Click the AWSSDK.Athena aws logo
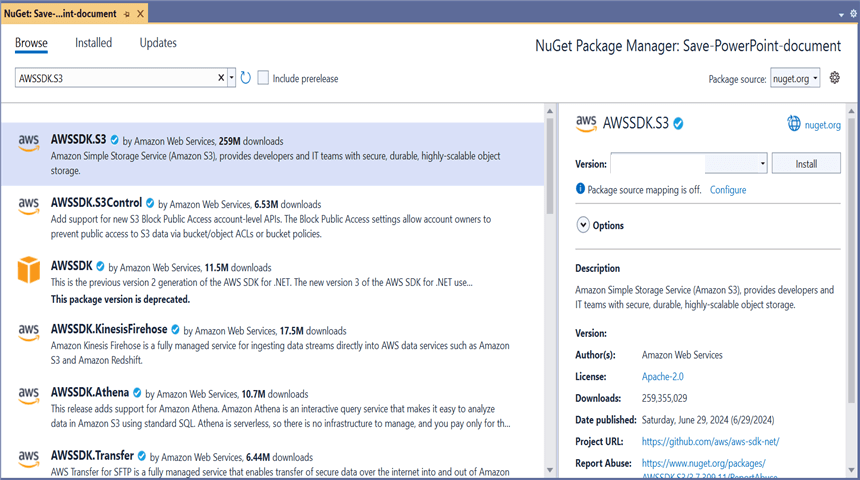Image resolution: width=860 pixels, height=480 pixels. [29, 395]
